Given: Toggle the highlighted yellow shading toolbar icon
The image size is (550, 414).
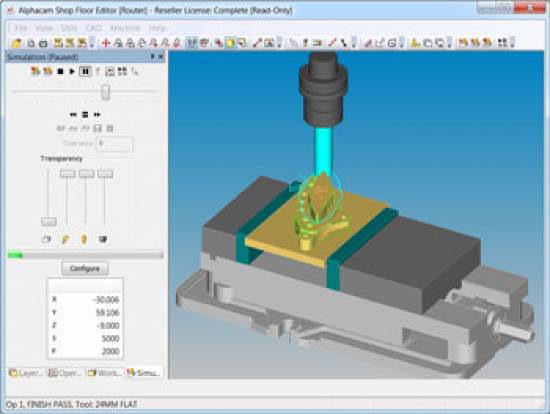Looking at the screenshot, I should (x=230, y=43).
